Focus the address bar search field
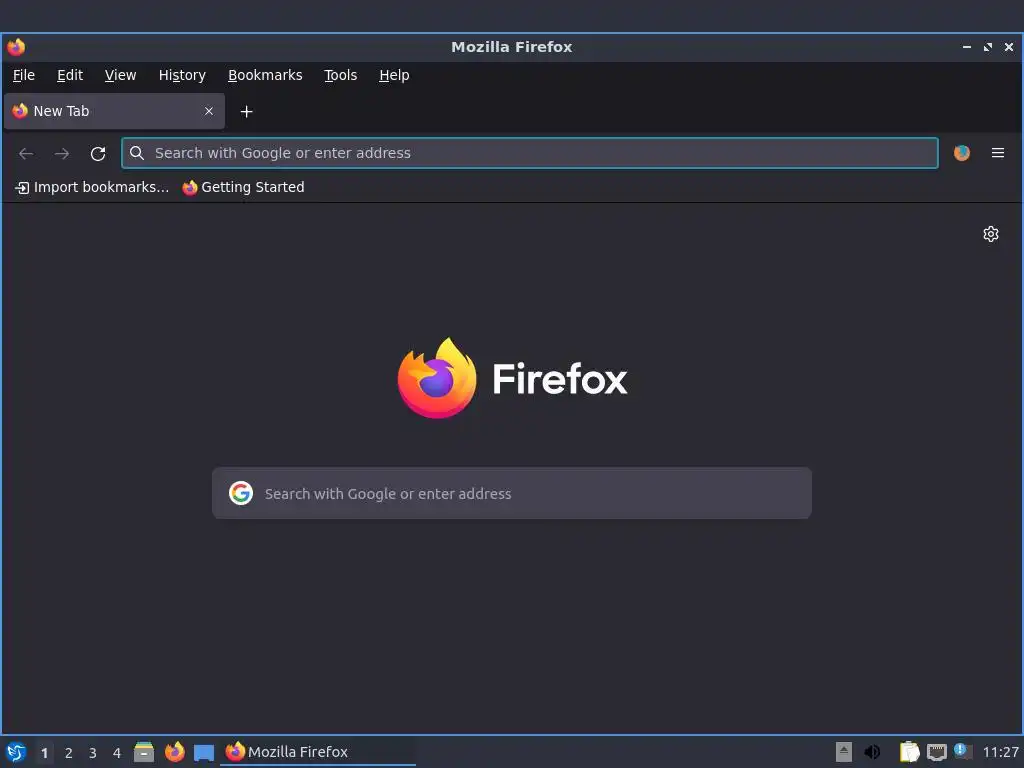Viewport: 1024px width, 768px height. pos(530,153)
